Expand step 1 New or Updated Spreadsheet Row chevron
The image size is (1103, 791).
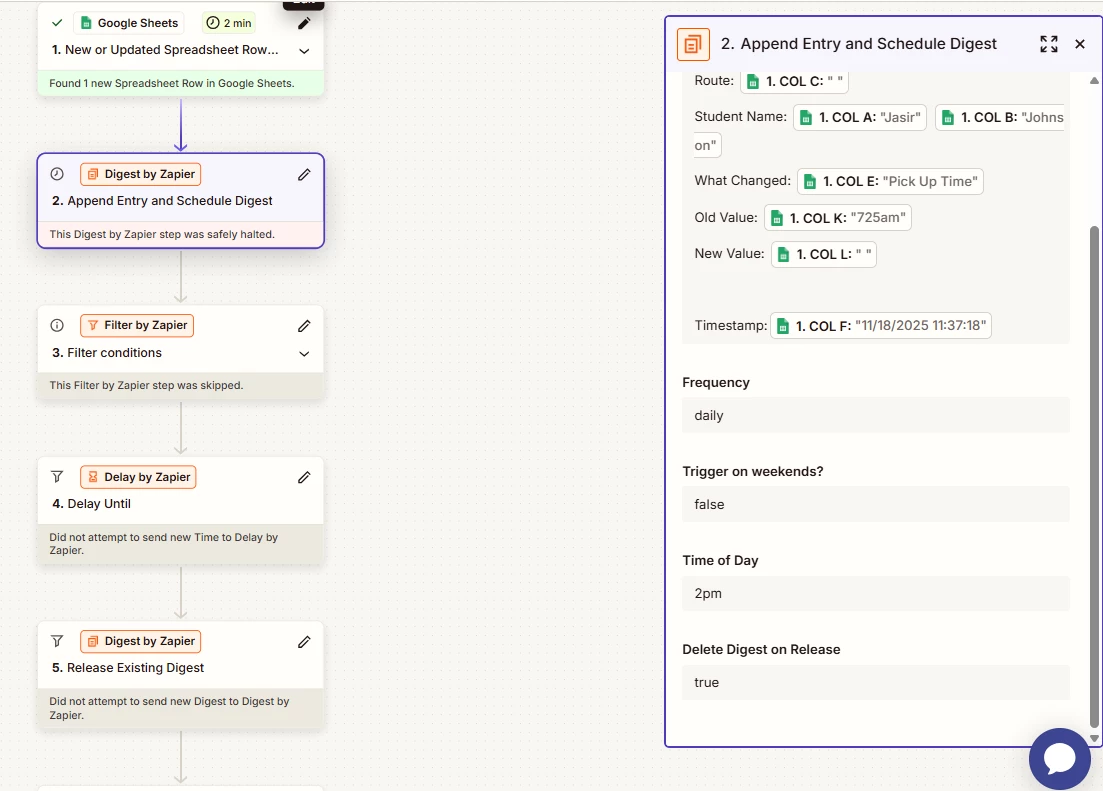coord(304,51)
